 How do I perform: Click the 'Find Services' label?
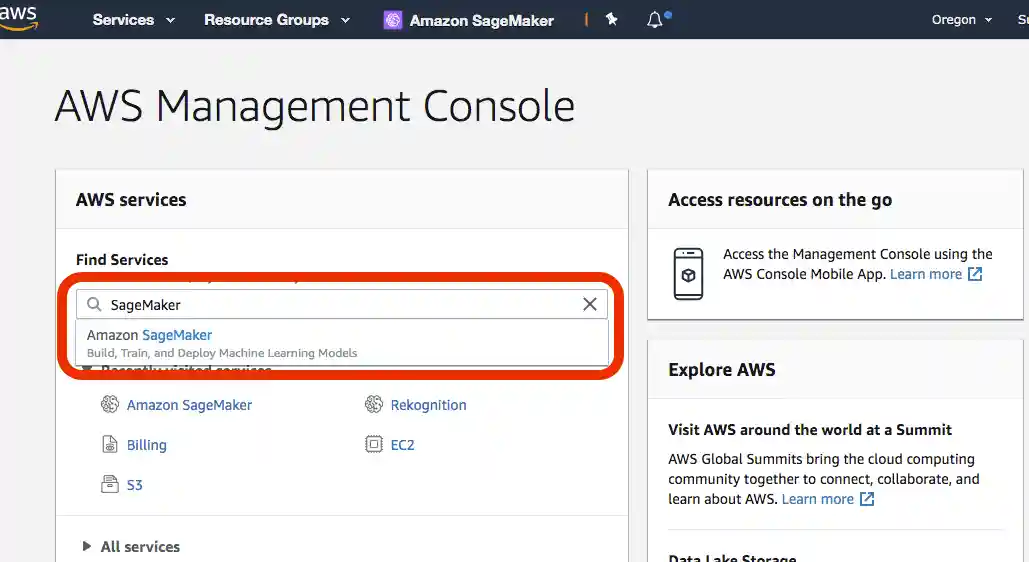[122, 260]
